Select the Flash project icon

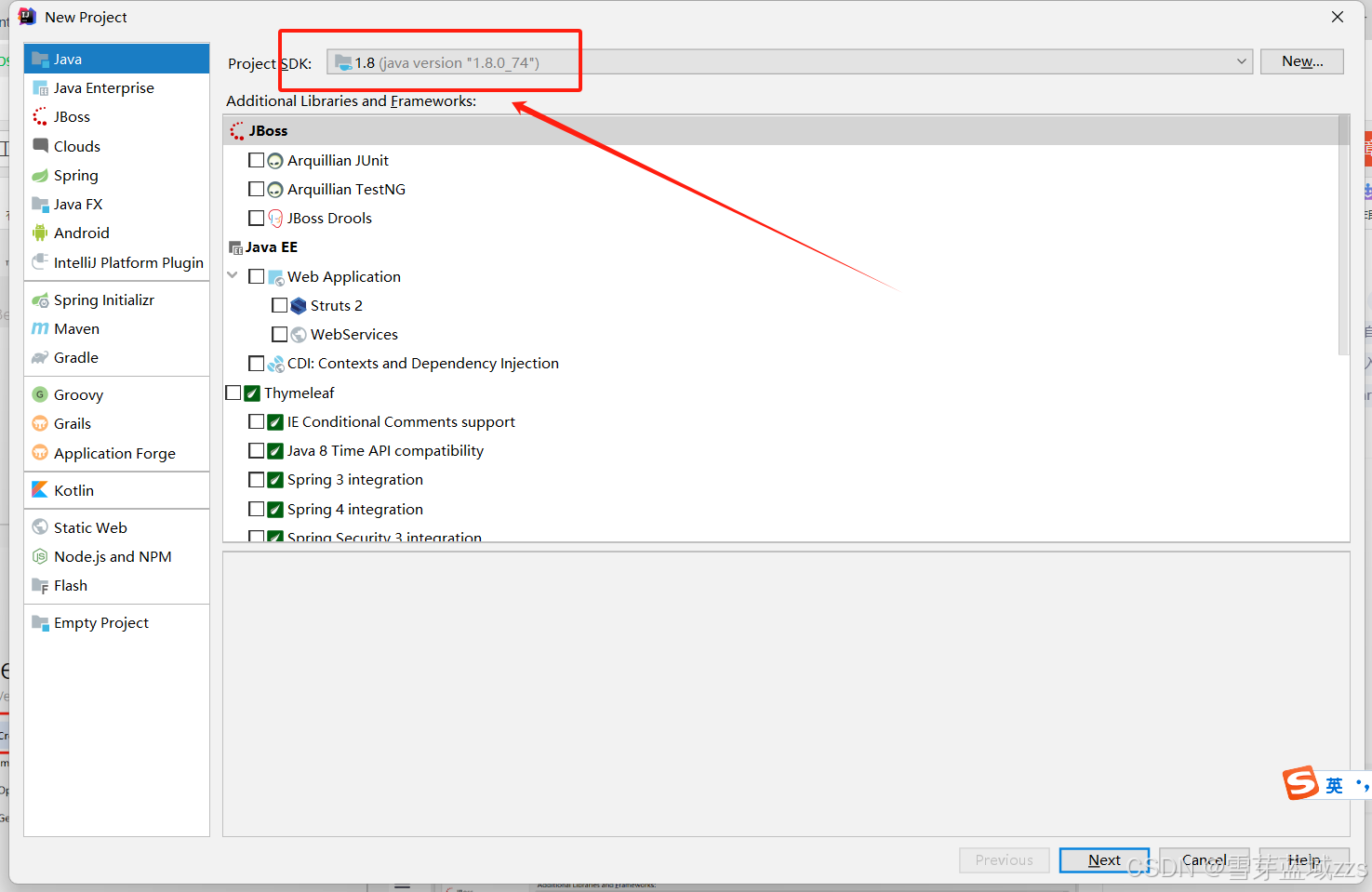click(x=40, y=585)
